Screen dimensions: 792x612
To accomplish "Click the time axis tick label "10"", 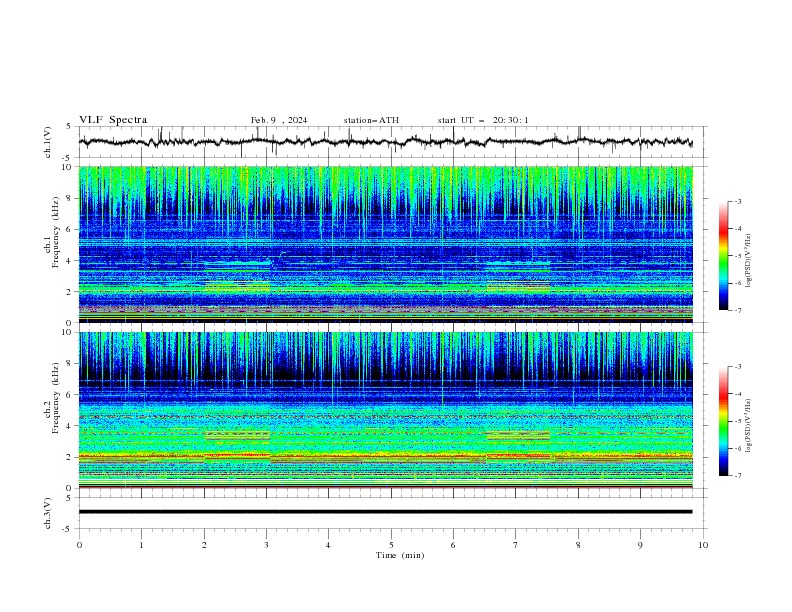I will (703, 545).
